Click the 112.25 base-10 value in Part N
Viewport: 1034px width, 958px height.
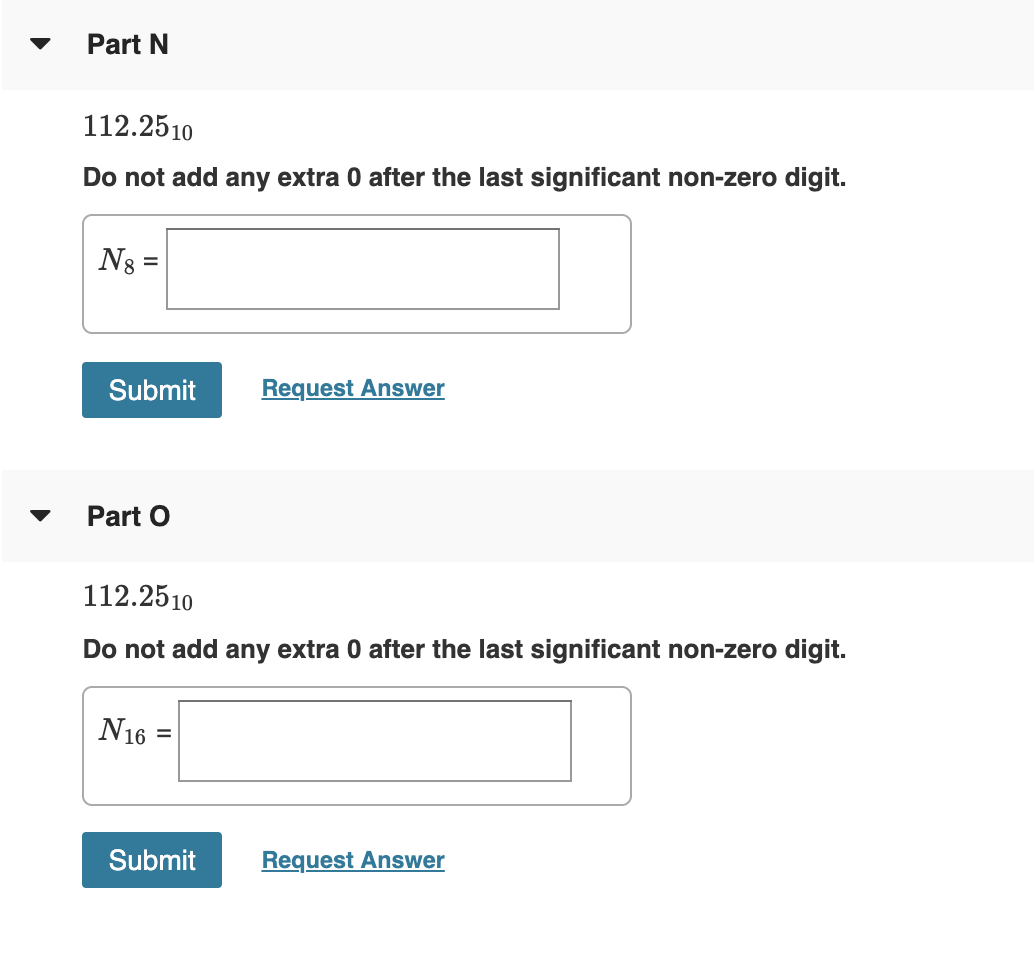137,126
